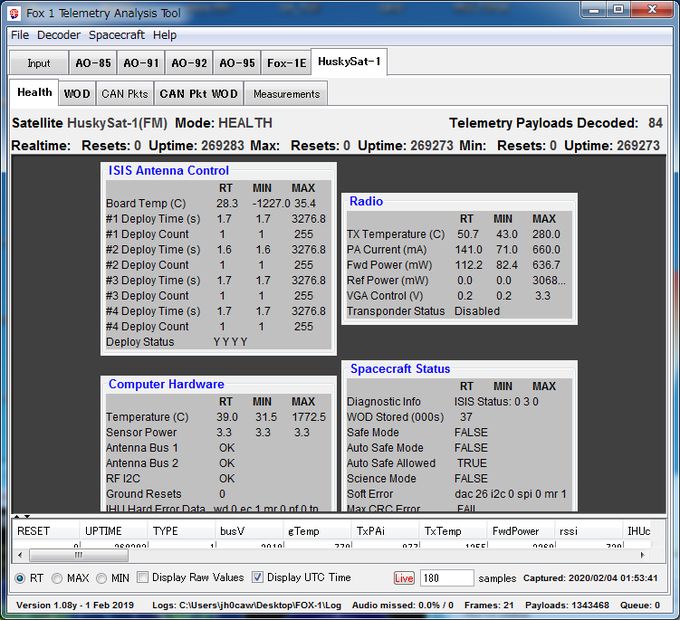Click the split pane collapse arrows
The width and height of the screenshot is (680, 620).
point(22,516)
